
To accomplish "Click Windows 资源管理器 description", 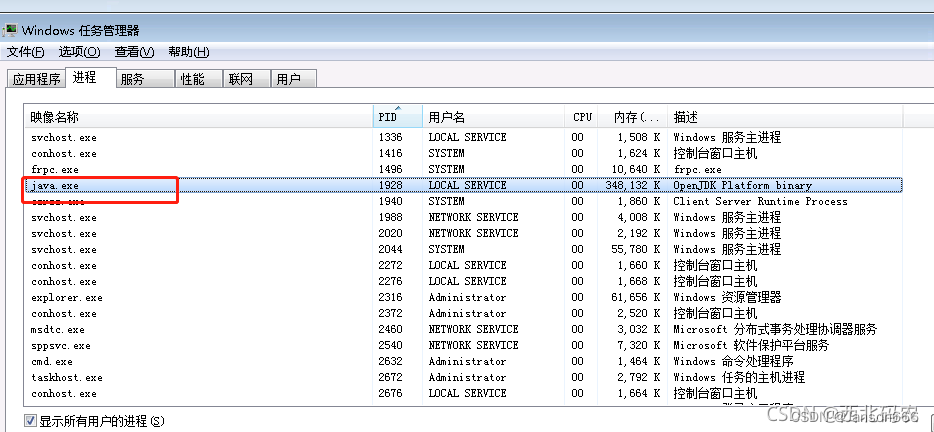I will pyautogui.click(x=727, y=297).
